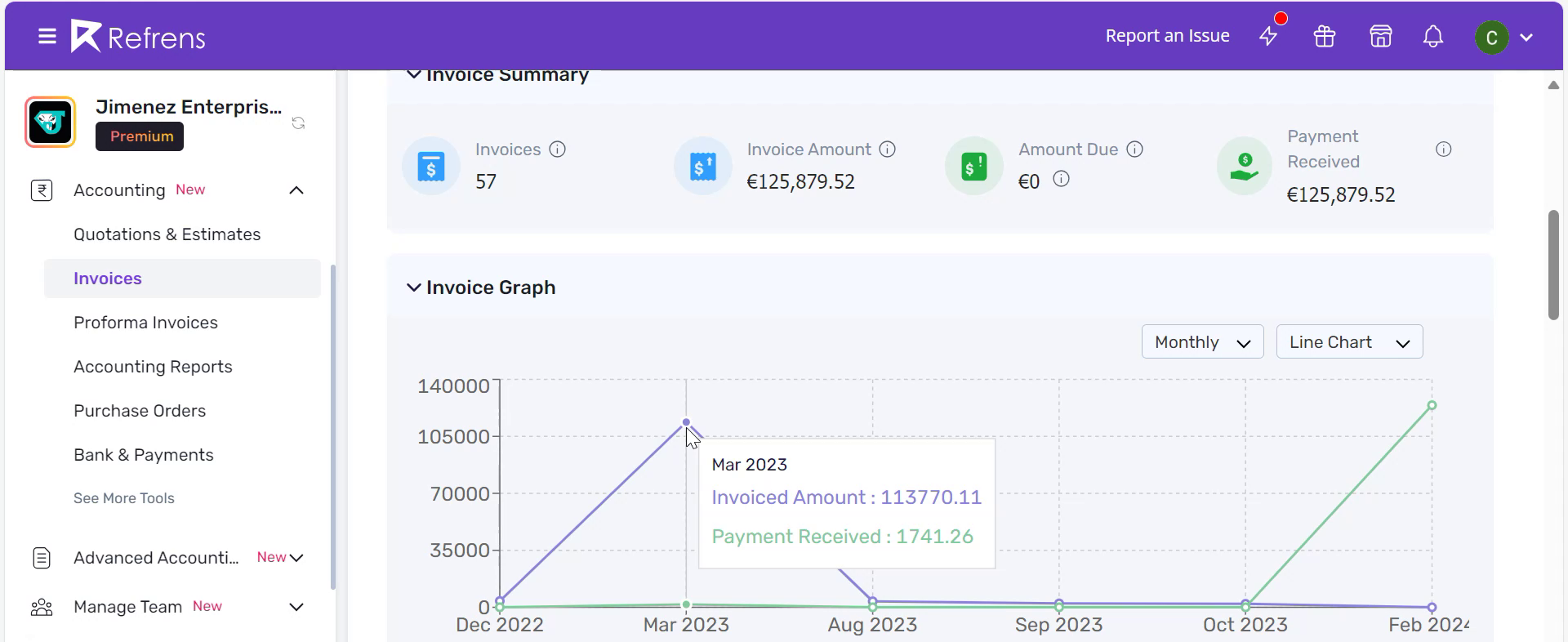Open the gift box rewards icon
The height and width of the screenshot is (642, 1568).
pyautogui.click(x=1325, y=37)
